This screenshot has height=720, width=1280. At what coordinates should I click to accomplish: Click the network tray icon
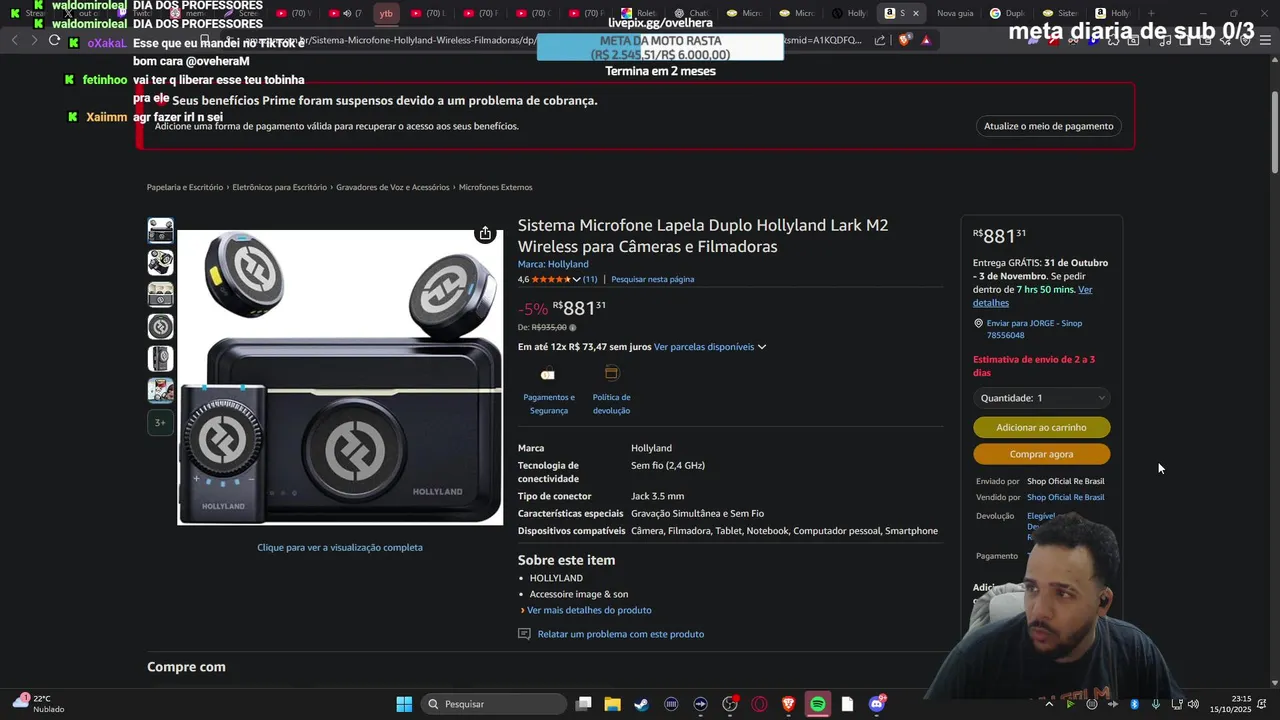click(x=1176, y=704)
